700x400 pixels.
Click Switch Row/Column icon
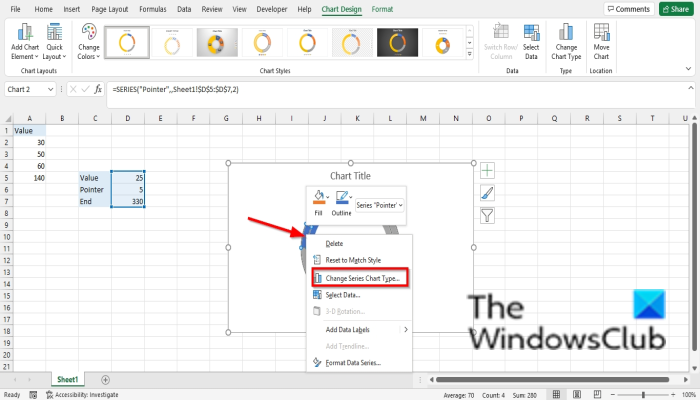[501, 42]
